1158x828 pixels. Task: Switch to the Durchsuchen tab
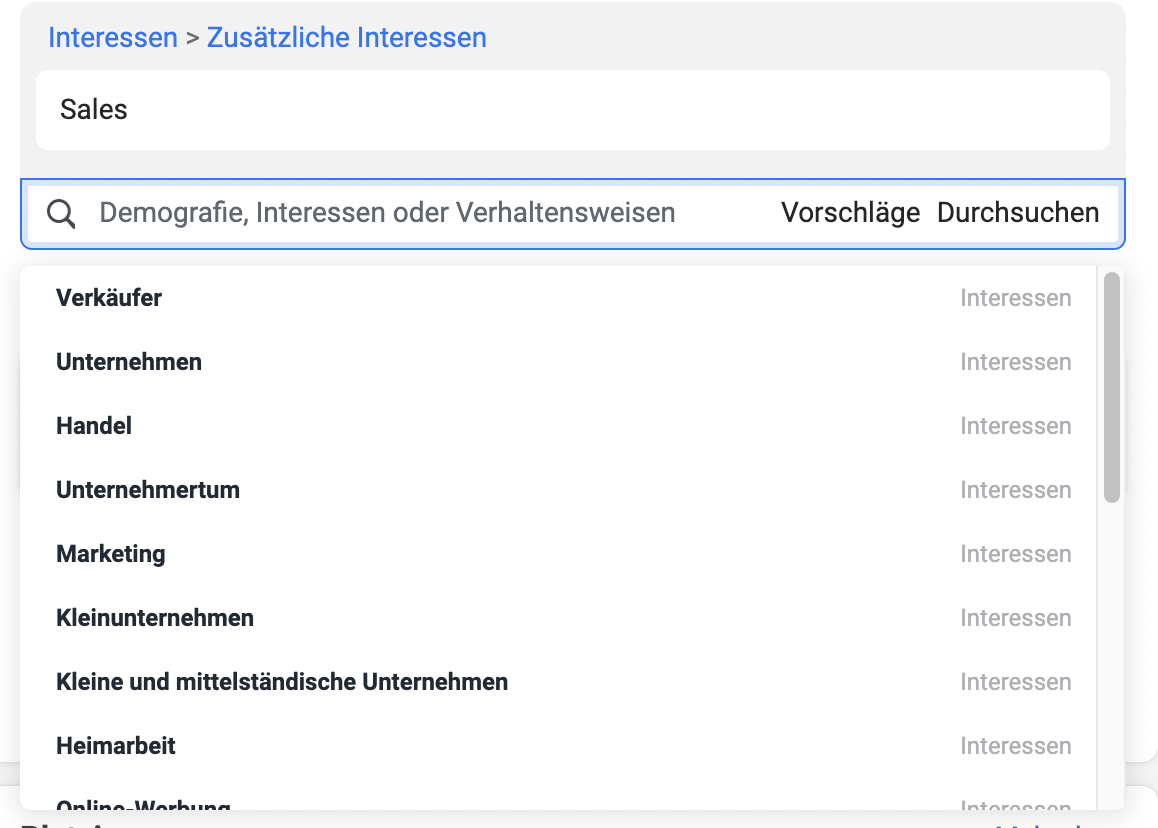[1017, 213]
